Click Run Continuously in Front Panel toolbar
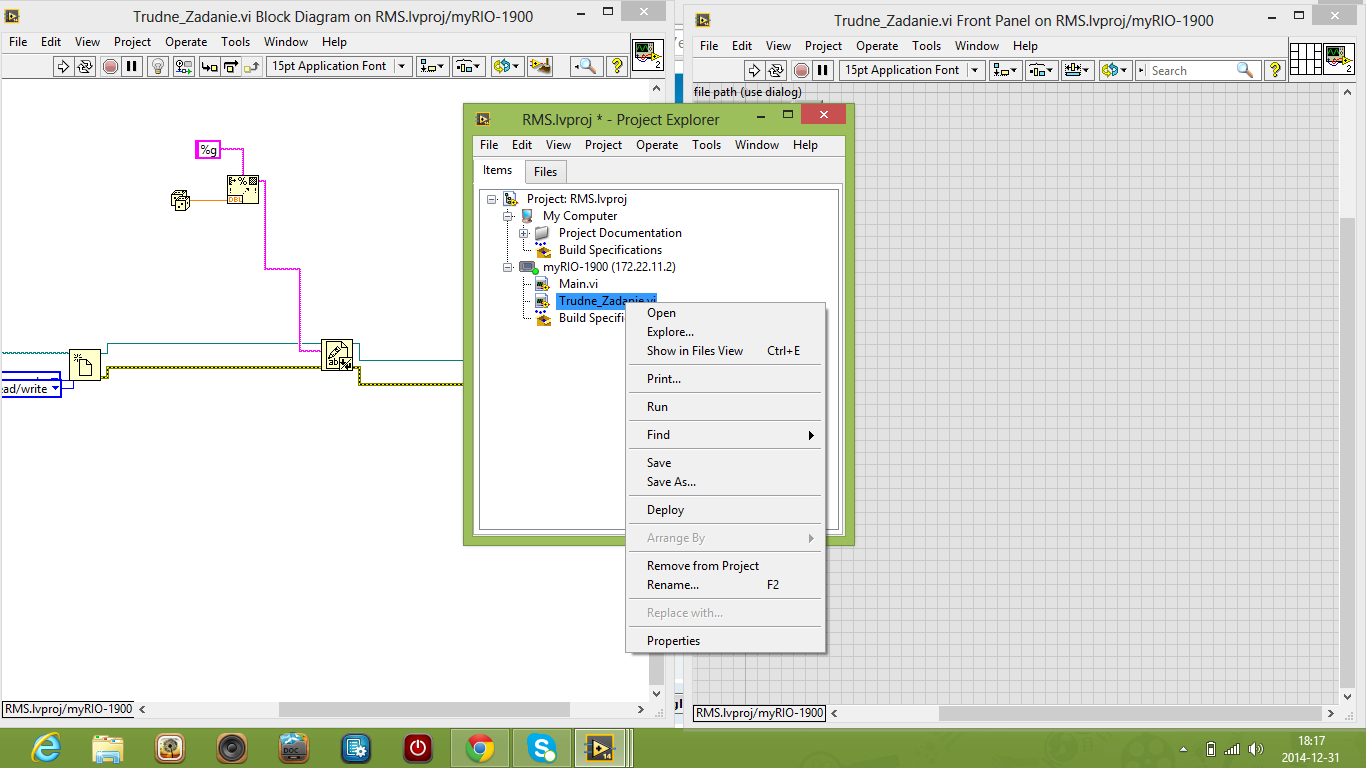 (777, 70)
